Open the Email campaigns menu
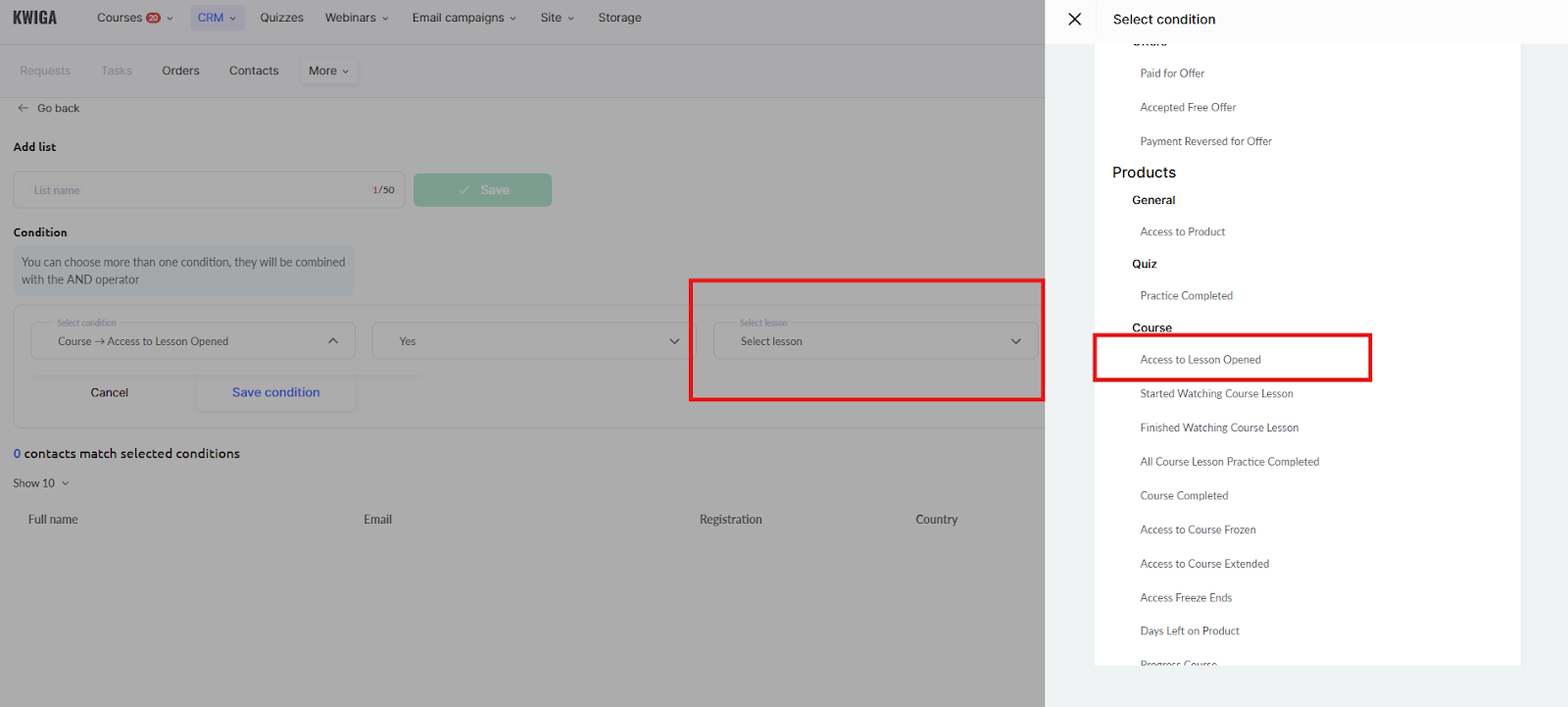The image size is (1568, 707). (x=464, y=18)
